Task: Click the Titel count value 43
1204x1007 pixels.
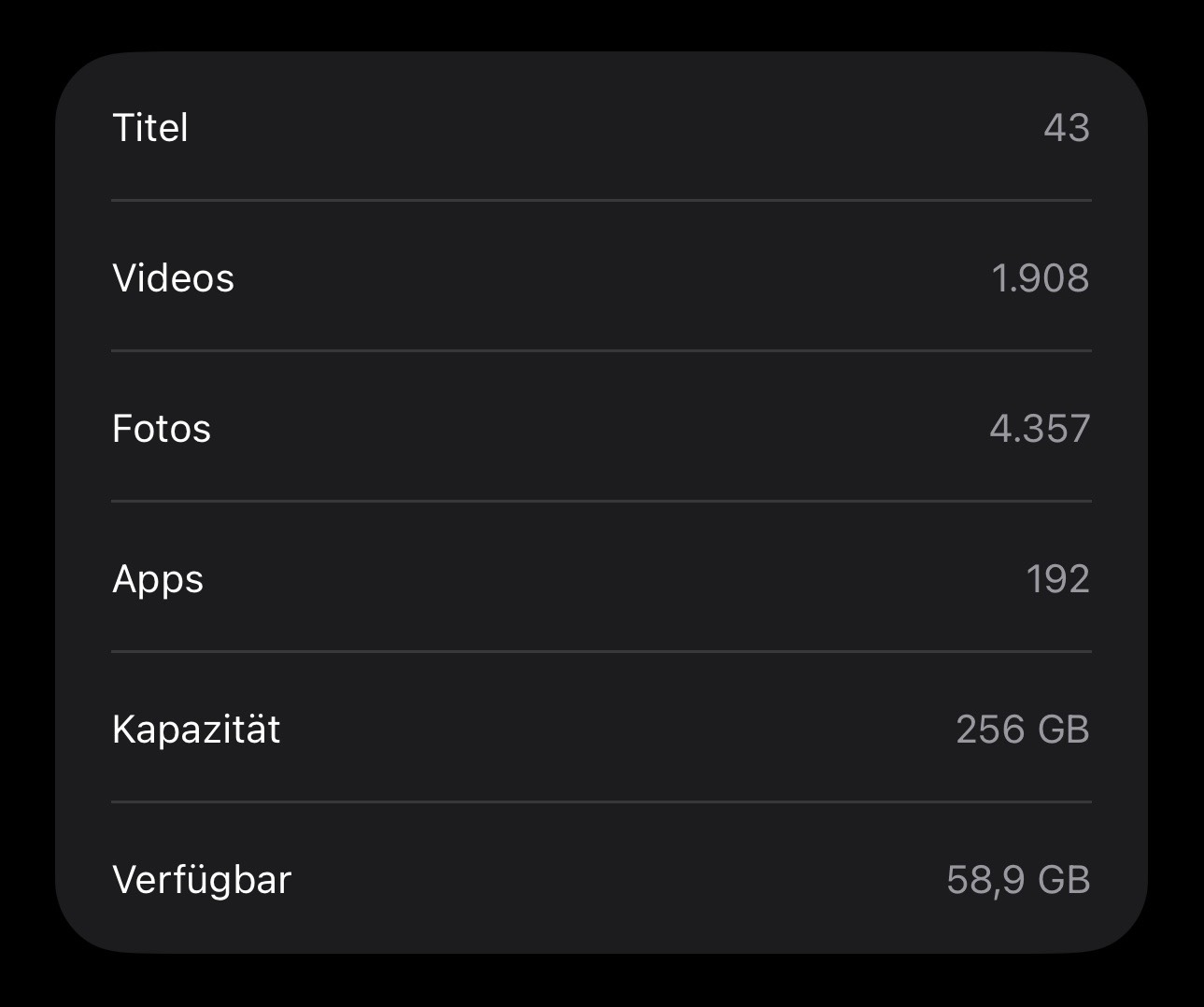Action: coord(1066,128)
